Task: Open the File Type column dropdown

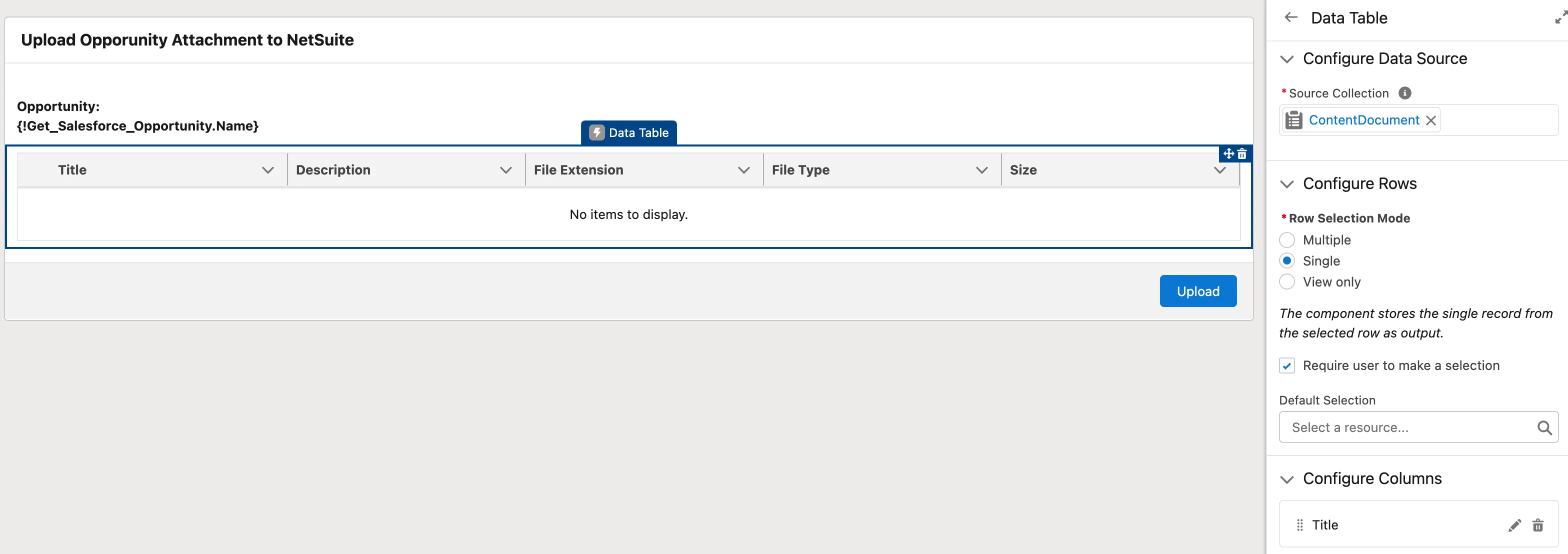Action: pyautogui.click(x=981, y=170)
